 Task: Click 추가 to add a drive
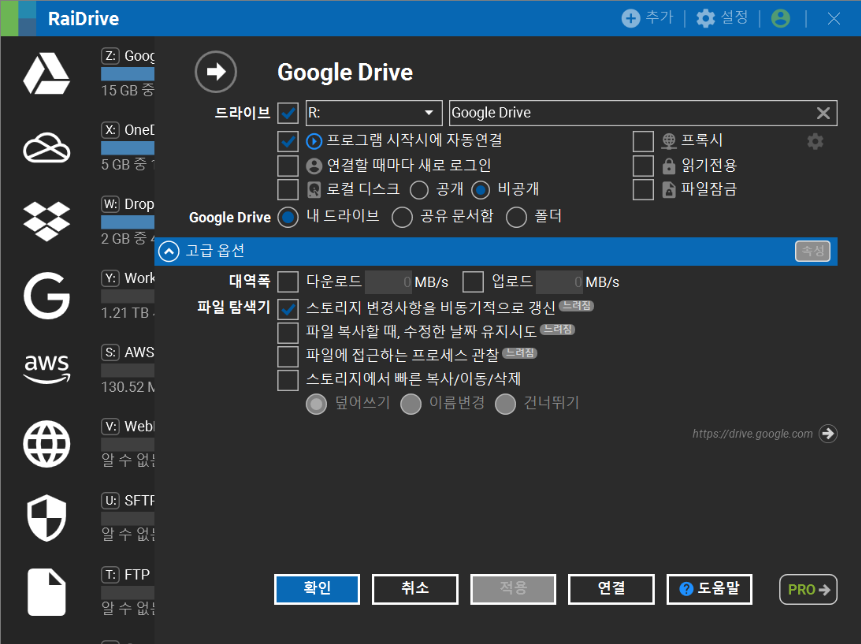pyautogui.click(x=647, y=18)
